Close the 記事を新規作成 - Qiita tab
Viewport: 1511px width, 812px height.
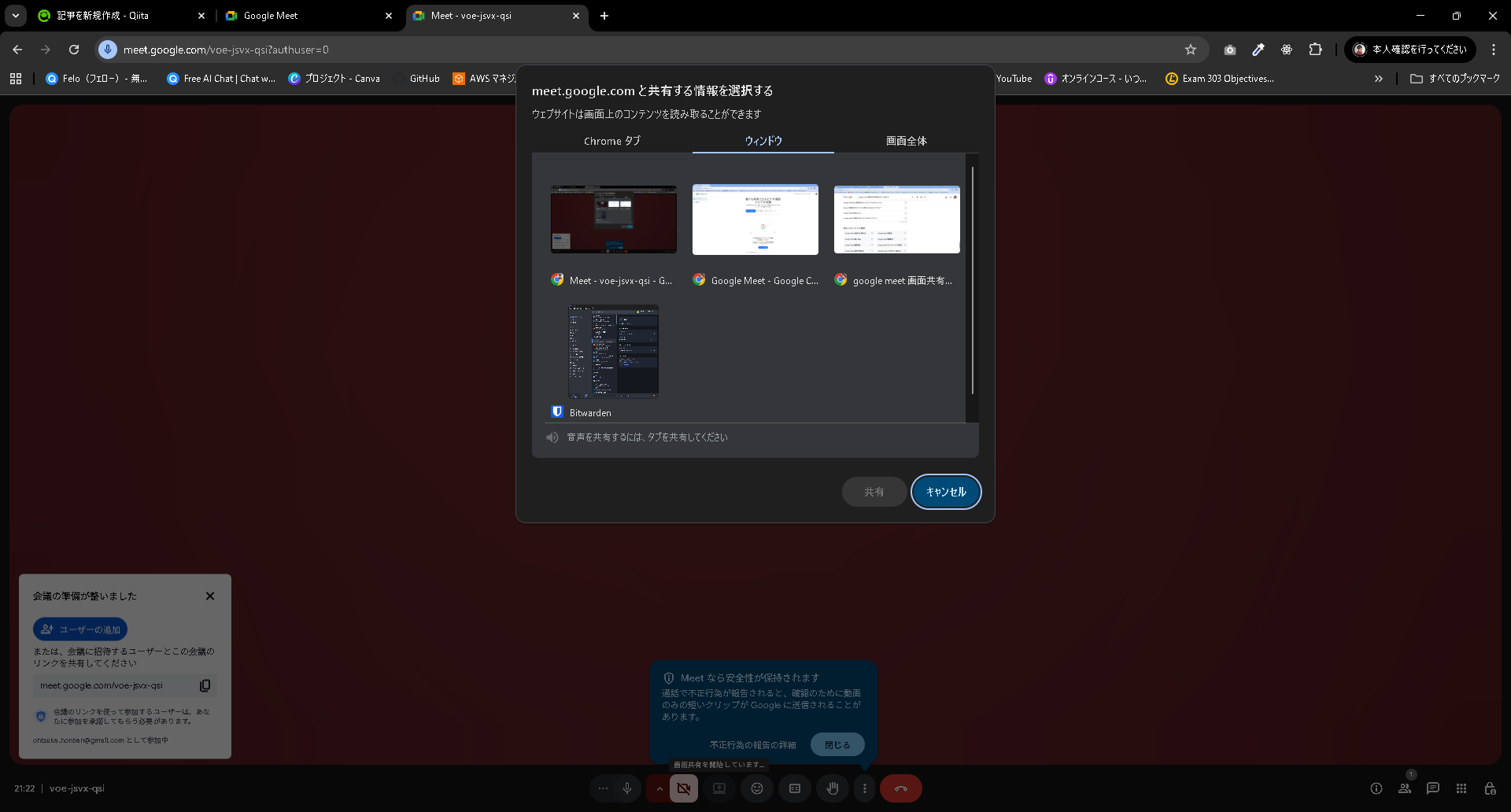[x=201, y=16]
